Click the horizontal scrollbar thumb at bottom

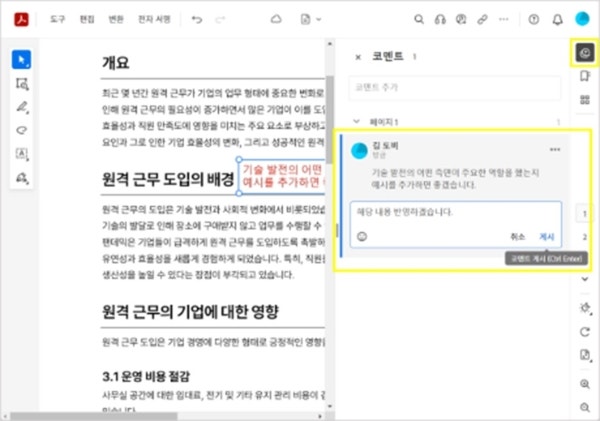(93, 416)
